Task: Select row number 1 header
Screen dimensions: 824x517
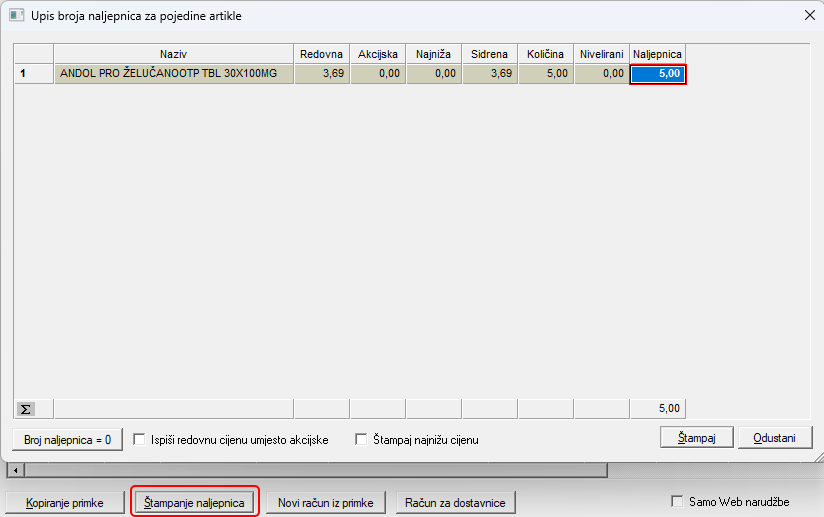Action: click(34, 74)
